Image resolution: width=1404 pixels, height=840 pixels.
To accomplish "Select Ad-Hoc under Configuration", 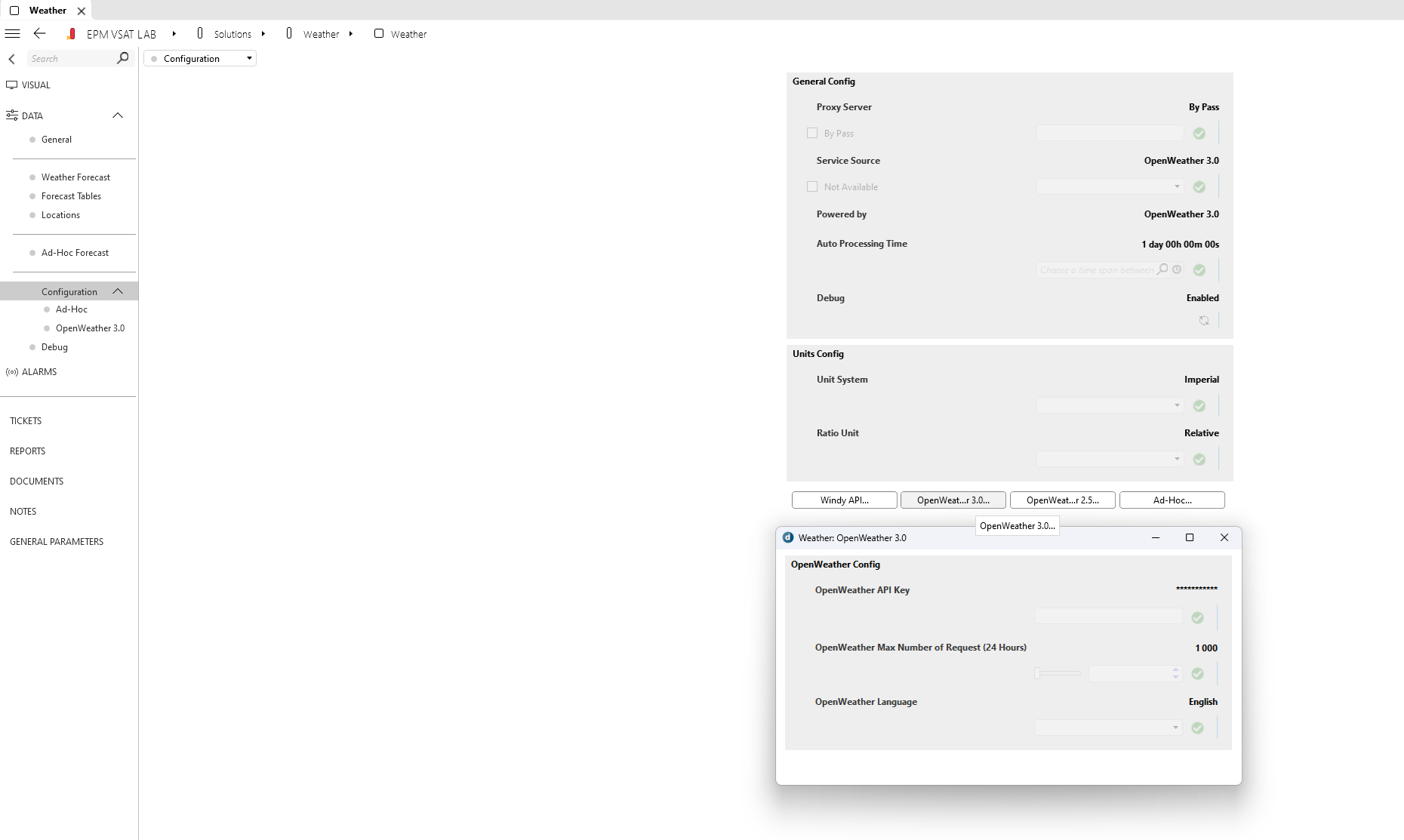I will [x=72, y=309].
